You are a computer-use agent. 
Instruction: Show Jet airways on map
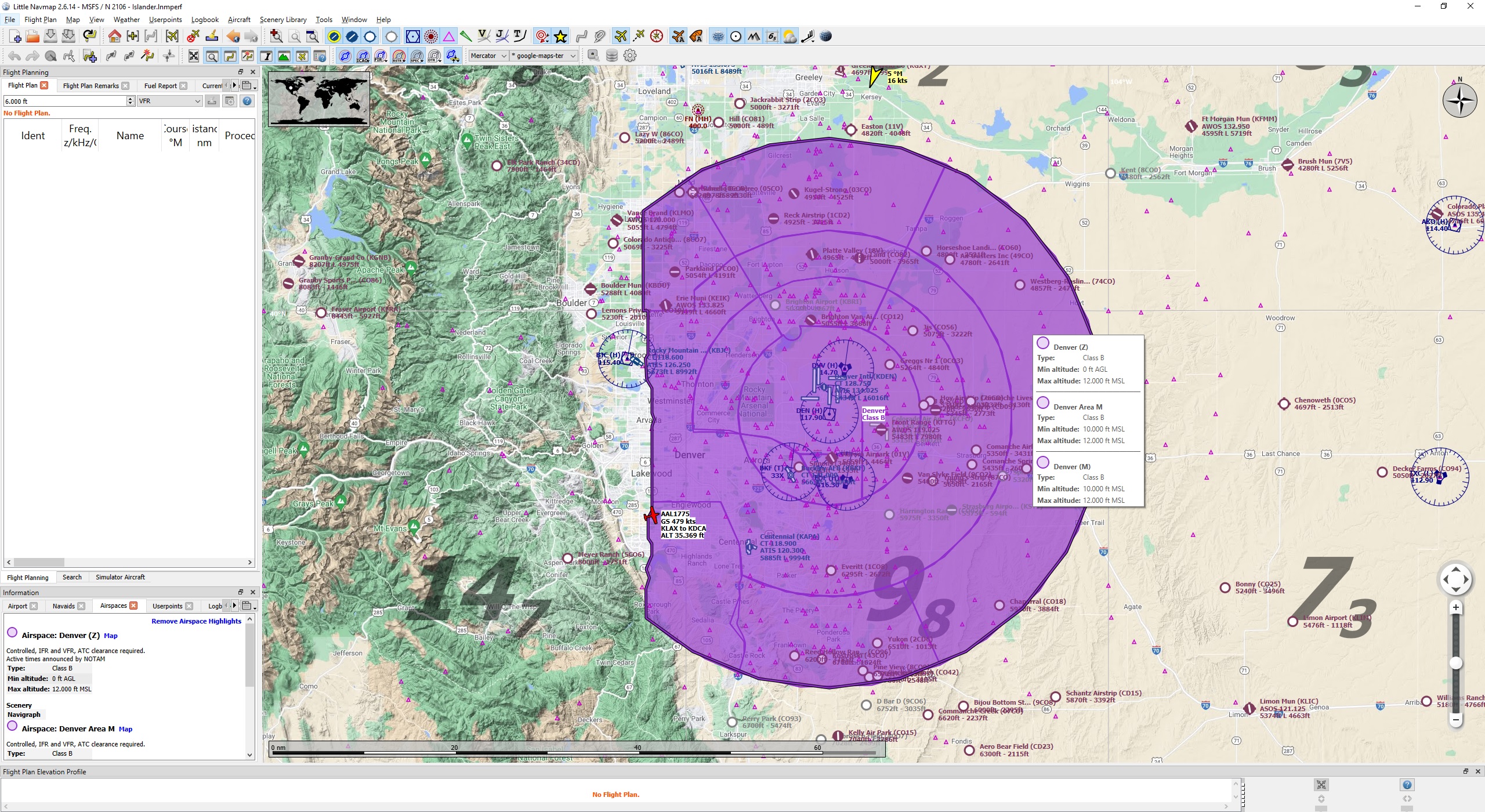502,37
